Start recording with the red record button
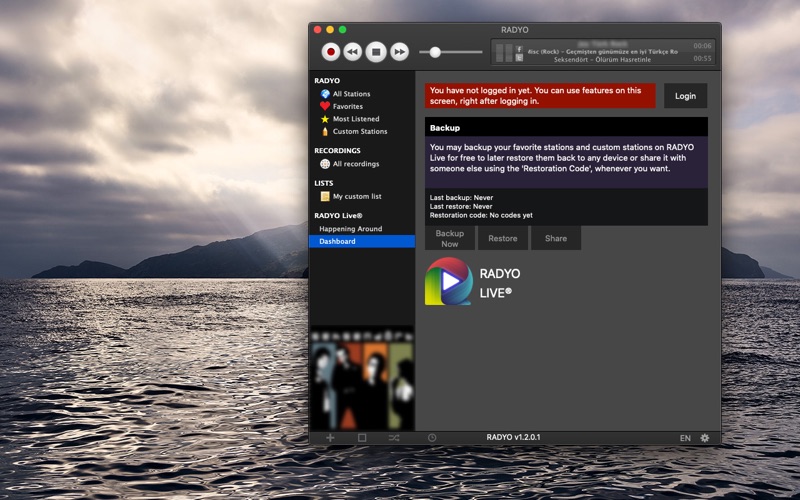800x500 pixels. [331, 52]
